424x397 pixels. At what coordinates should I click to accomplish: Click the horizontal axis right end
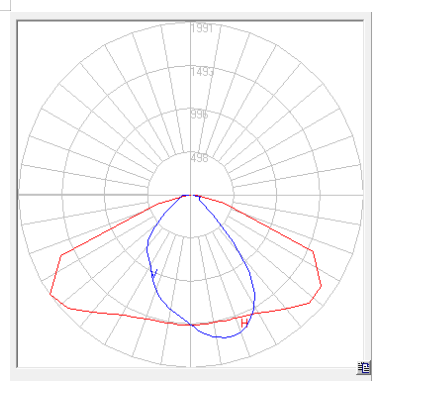click(362, 195)
